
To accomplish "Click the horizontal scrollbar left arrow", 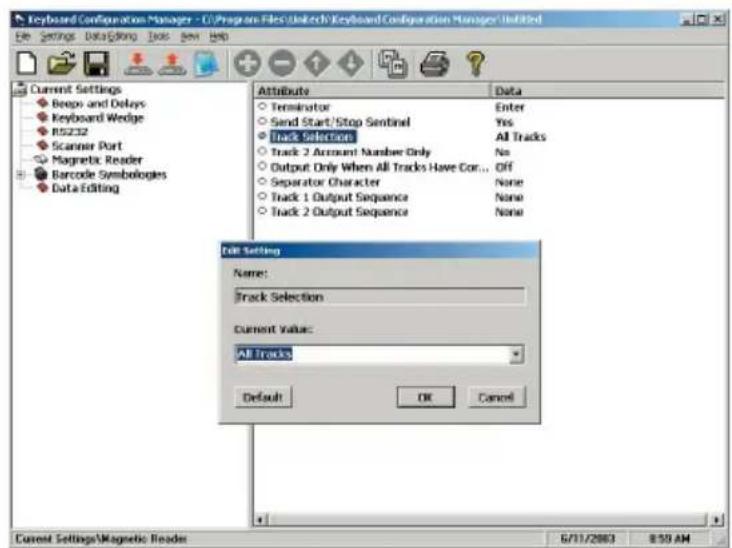I will coord(261,519).
